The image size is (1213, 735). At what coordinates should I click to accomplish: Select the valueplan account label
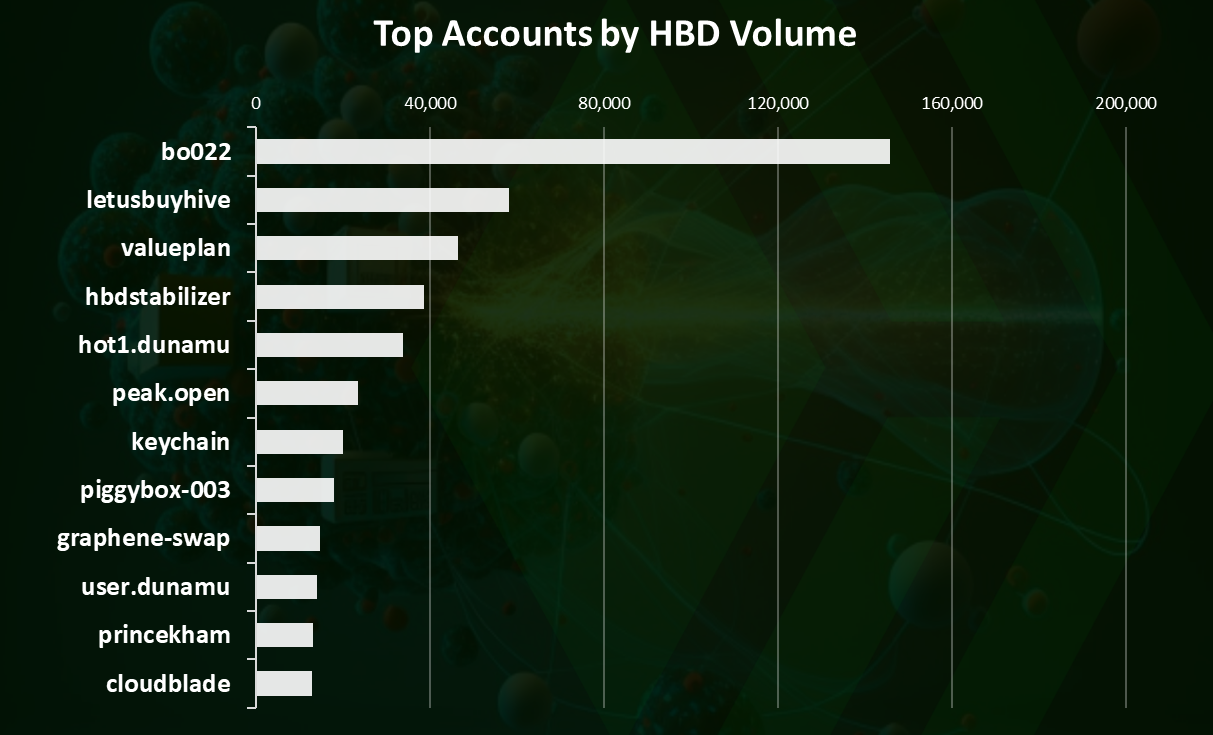(175, 249)
